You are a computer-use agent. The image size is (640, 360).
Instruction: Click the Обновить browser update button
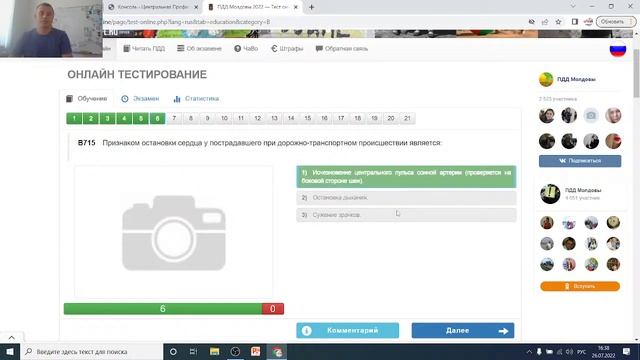pos(616,22)
